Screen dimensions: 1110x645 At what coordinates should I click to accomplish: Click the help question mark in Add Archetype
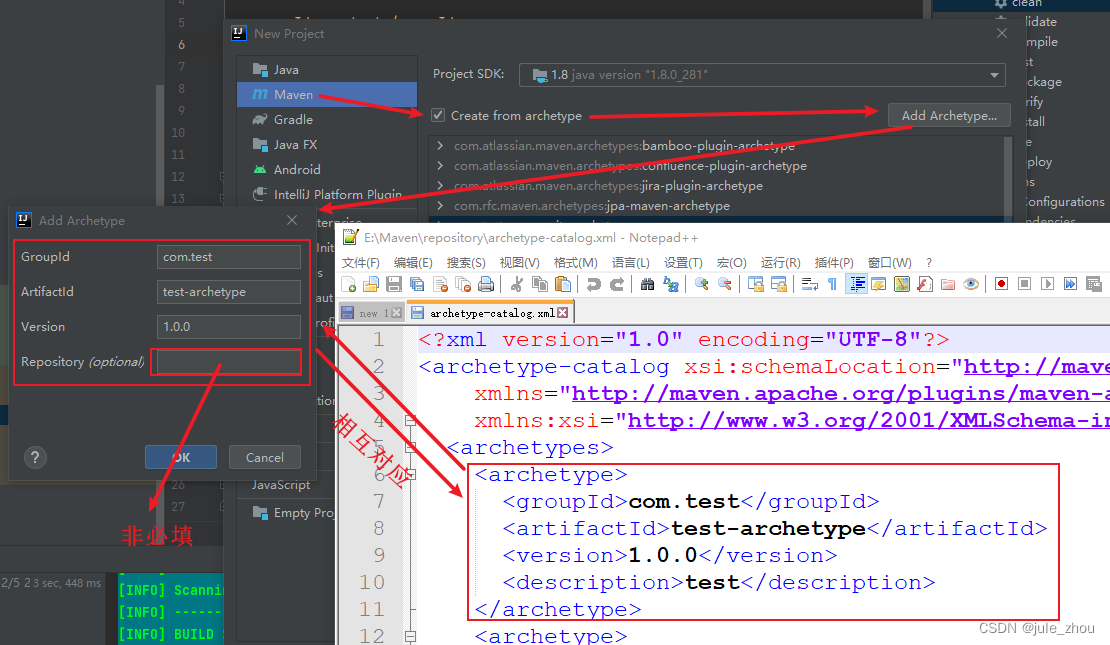[35, 457]
